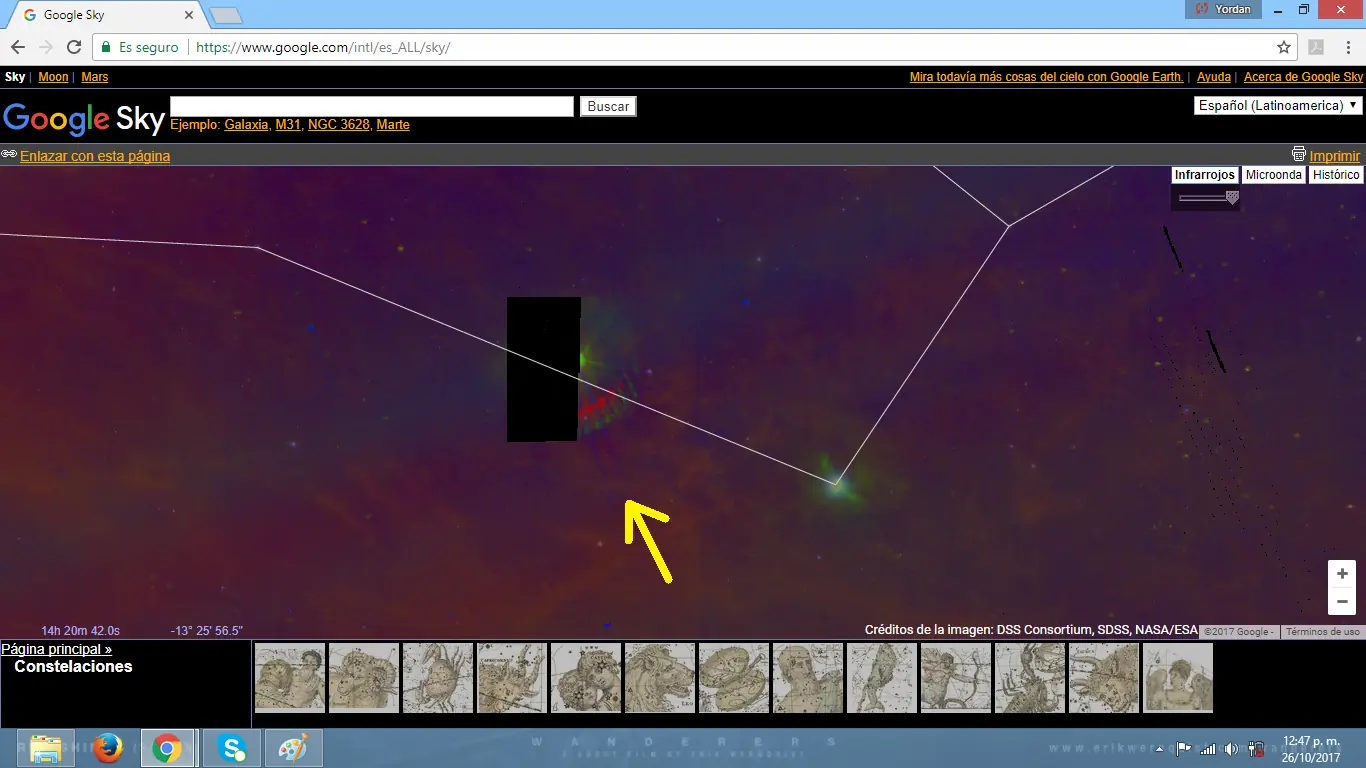This screenshot has height=768, width=1366.
Task: Click the Buscar search button
Action: 608,106
